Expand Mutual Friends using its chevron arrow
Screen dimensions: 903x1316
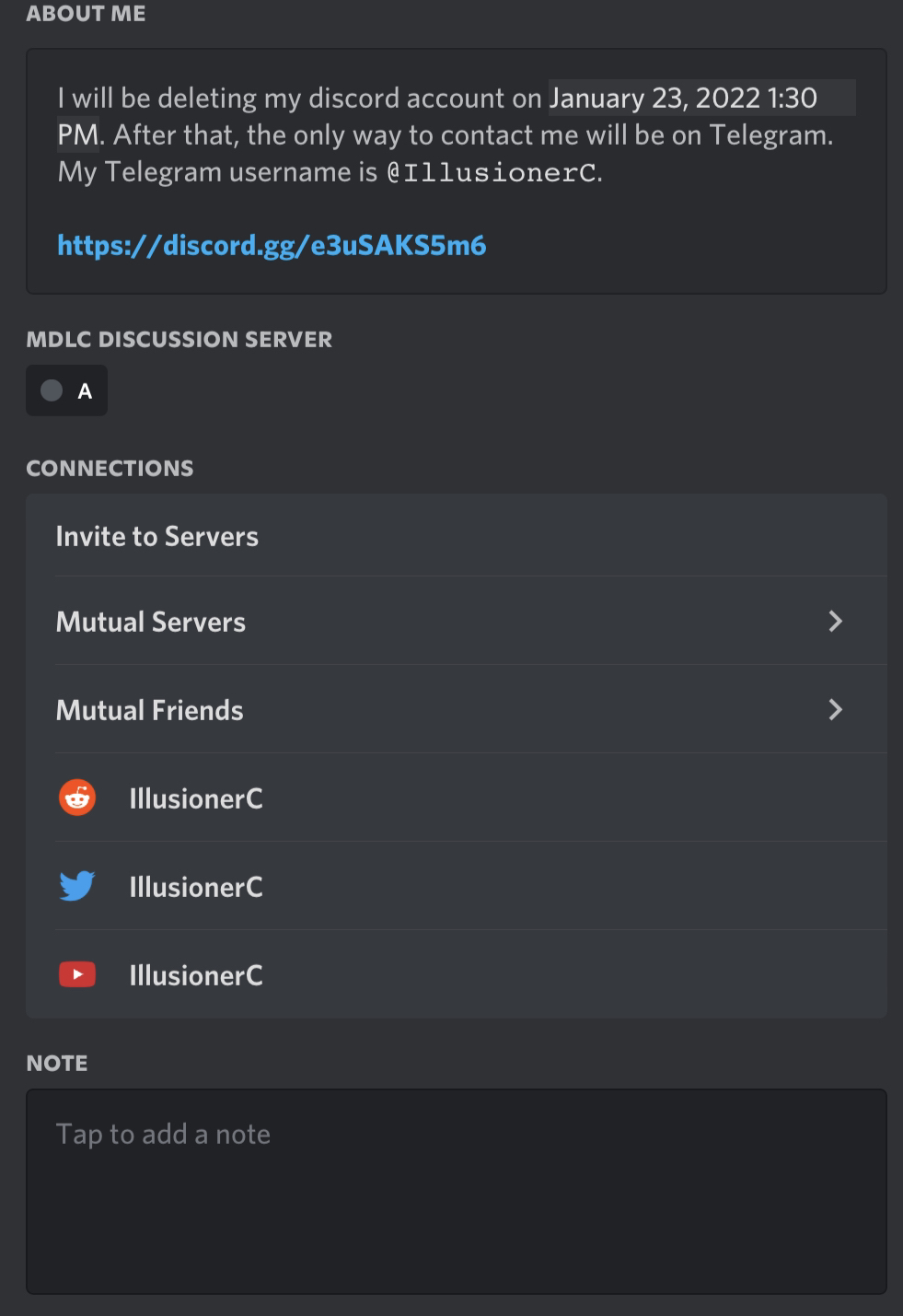(835, 710)
